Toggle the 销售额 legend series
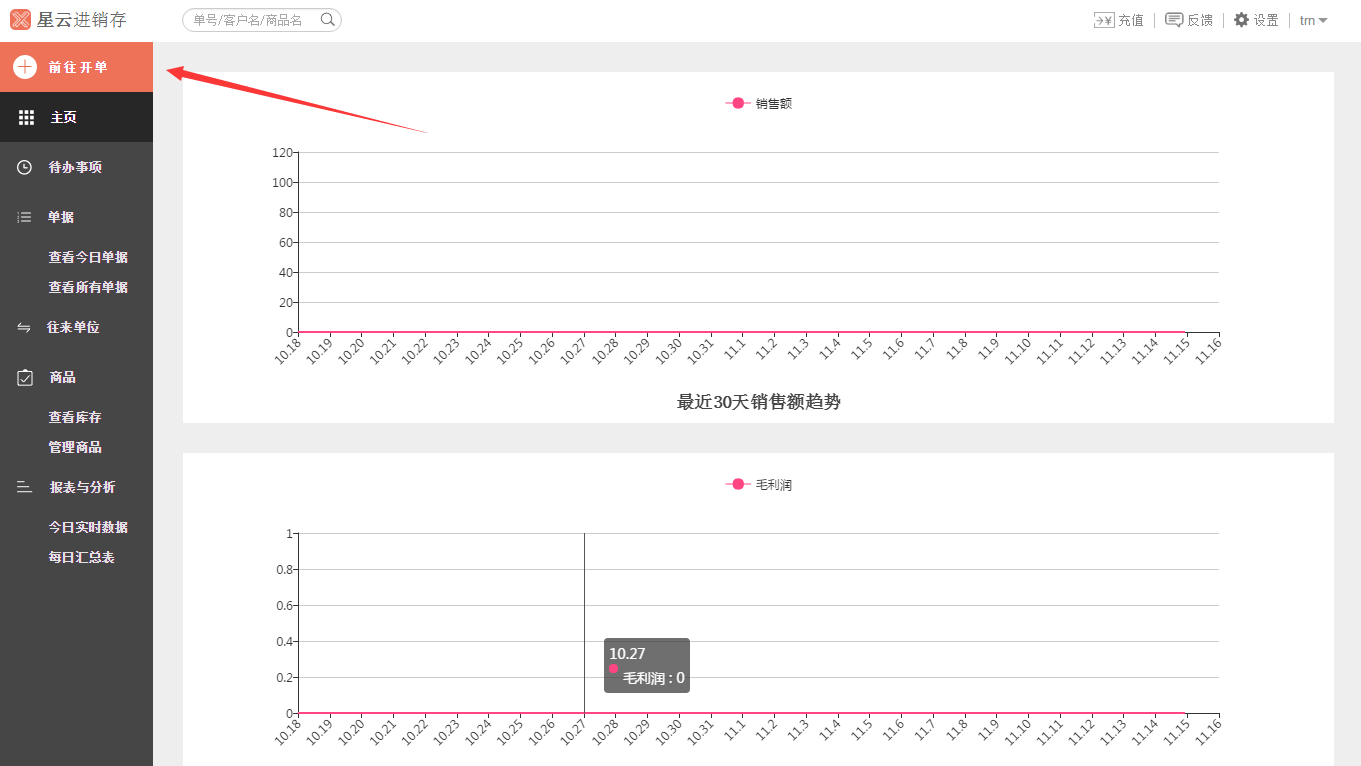 [759, 103]
